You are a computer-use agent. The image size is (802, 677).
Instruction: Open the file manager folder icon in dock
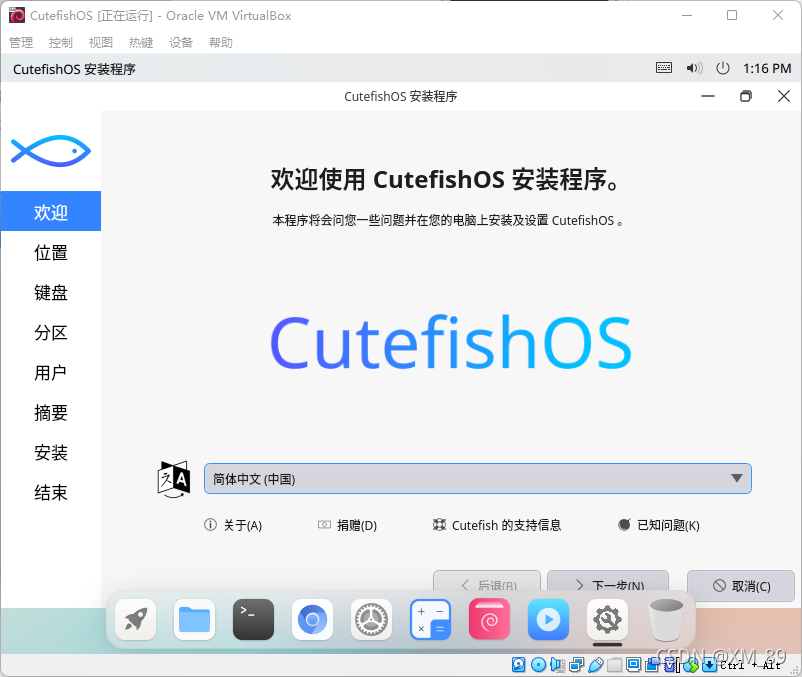[194, 619]
